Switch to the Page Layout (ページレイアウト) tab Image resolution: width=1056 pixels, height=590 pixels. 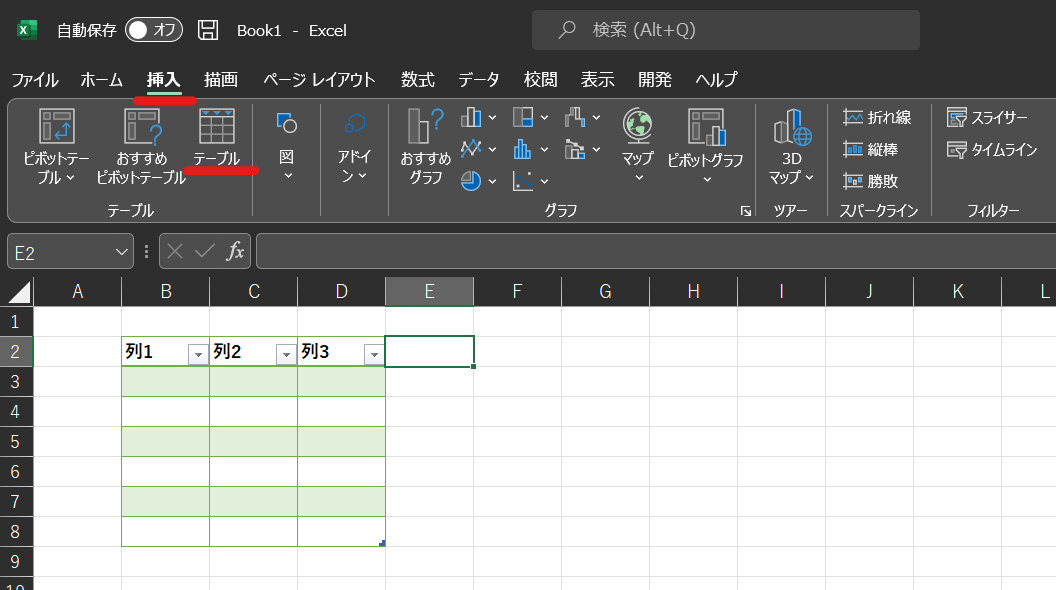coord(319,80)
